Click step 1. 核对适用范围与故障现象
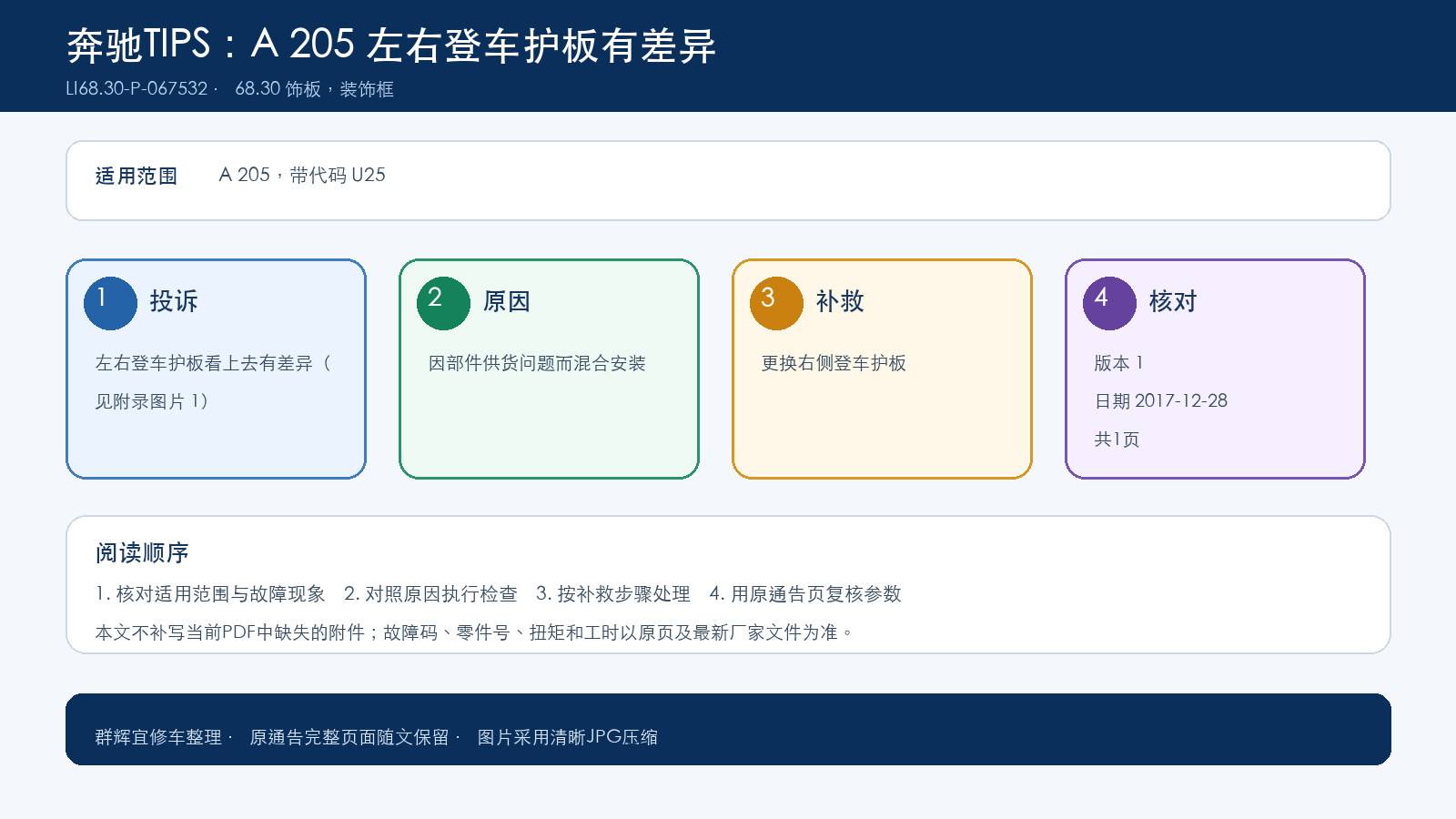The width and height of the screenshot is (1456, 819). pyautogui.click(x=210, y=594)
